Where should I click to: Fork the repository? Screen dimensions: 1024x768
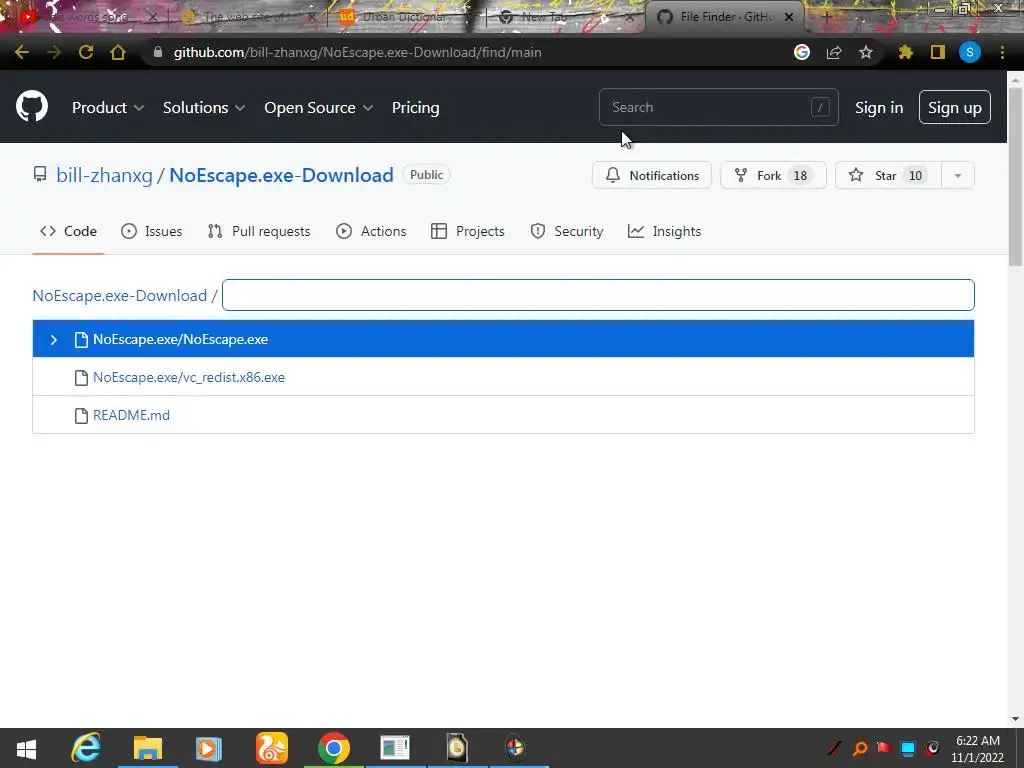[x=773, y=175]
